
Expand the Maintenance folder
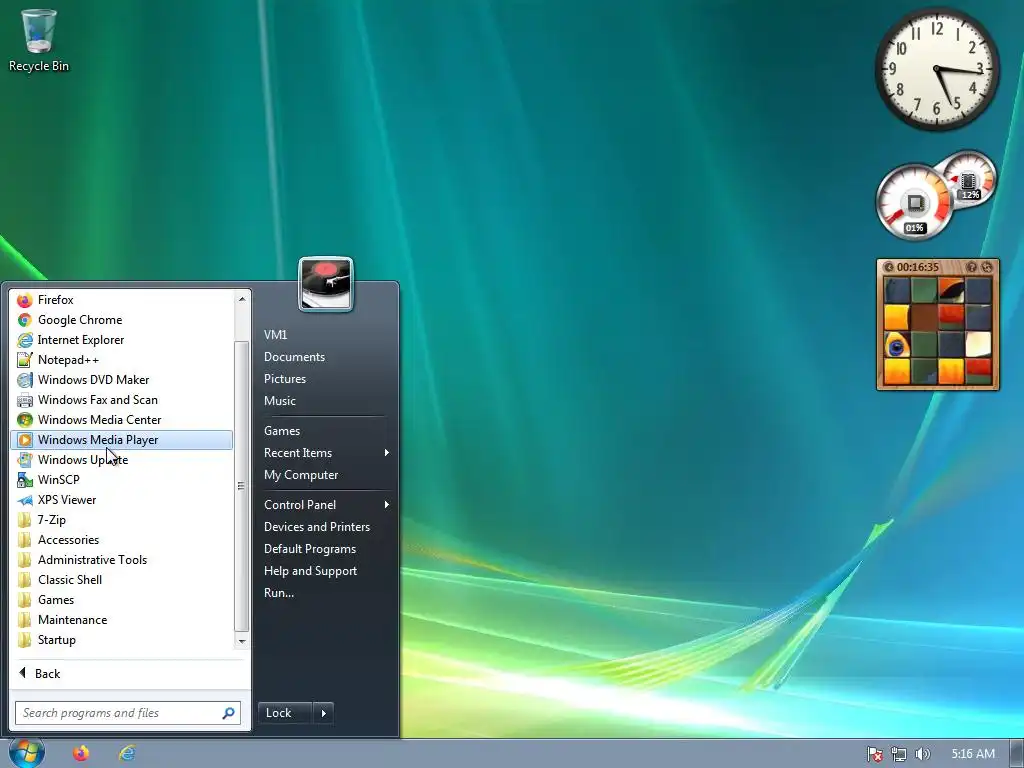coord(121,620)
